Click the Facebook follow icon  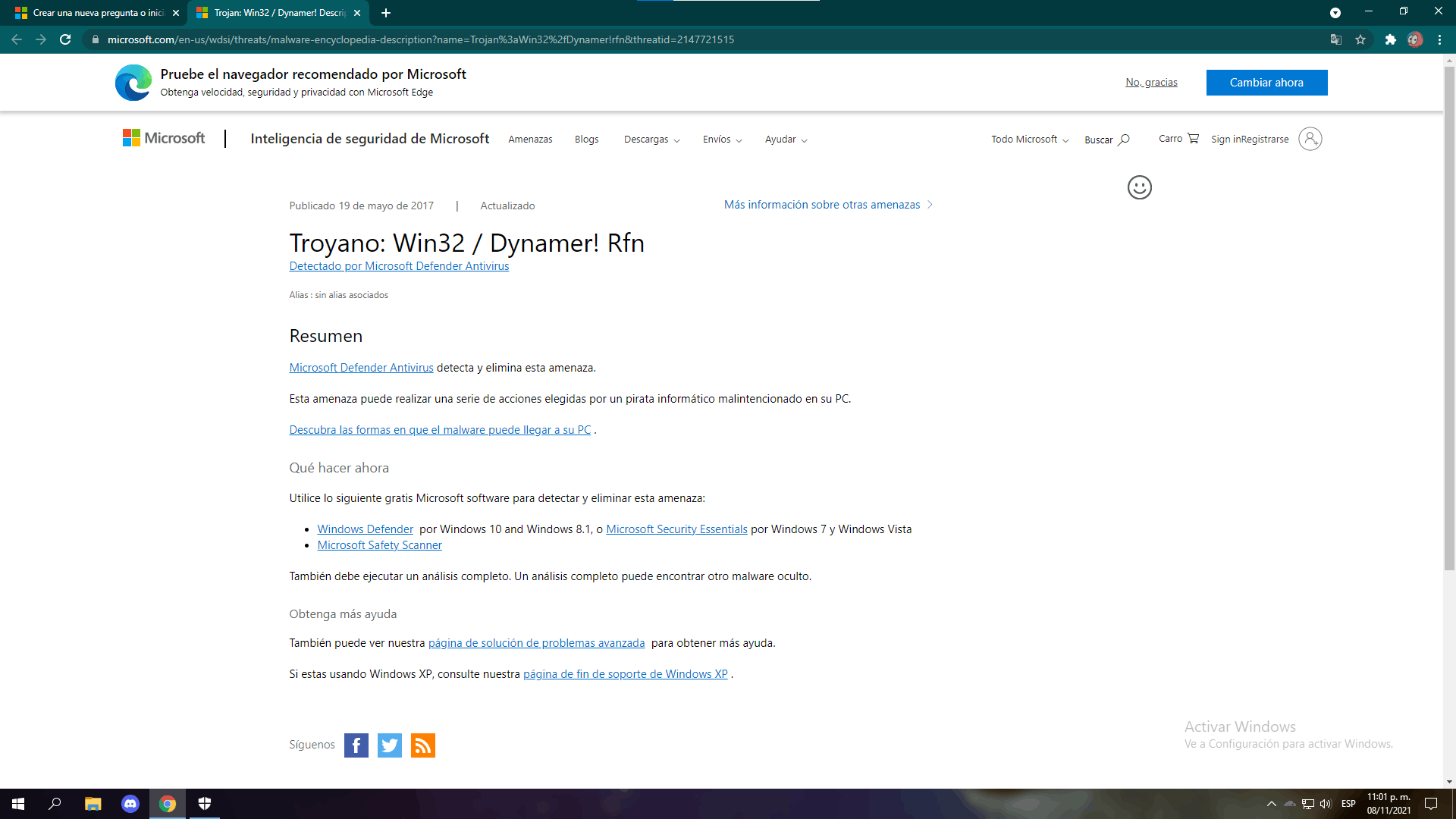pos(356,745)
